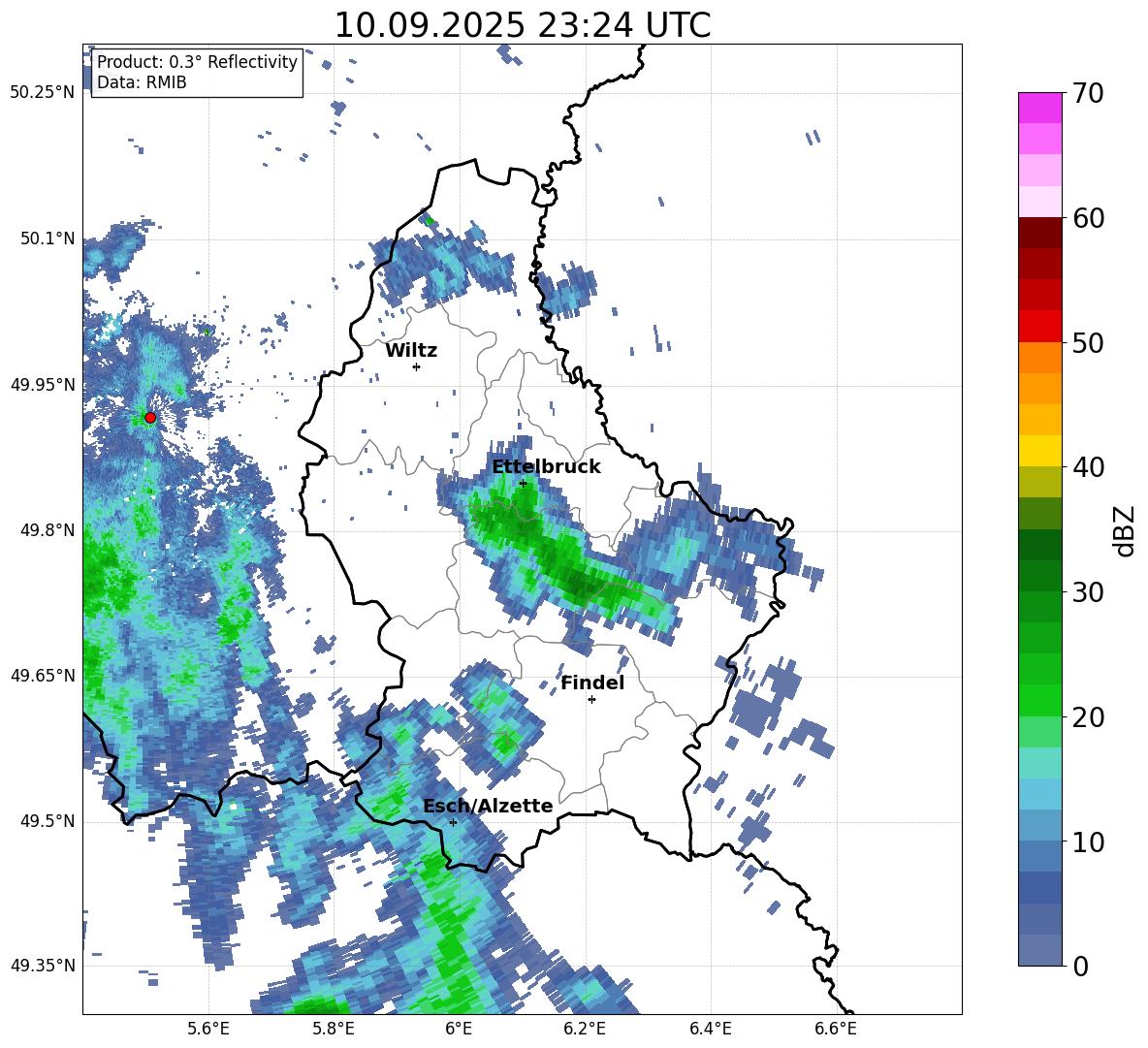Screen dimensions: 1148x1048
Task: Click the Product: 0.3° Reflectivity text
Action: coord(197,62)
